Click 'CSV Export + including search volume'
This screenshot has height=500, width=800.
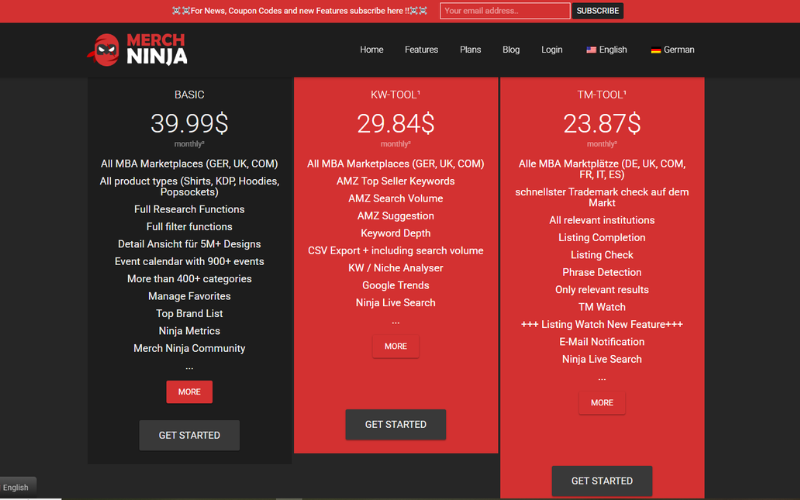[395, 251]
